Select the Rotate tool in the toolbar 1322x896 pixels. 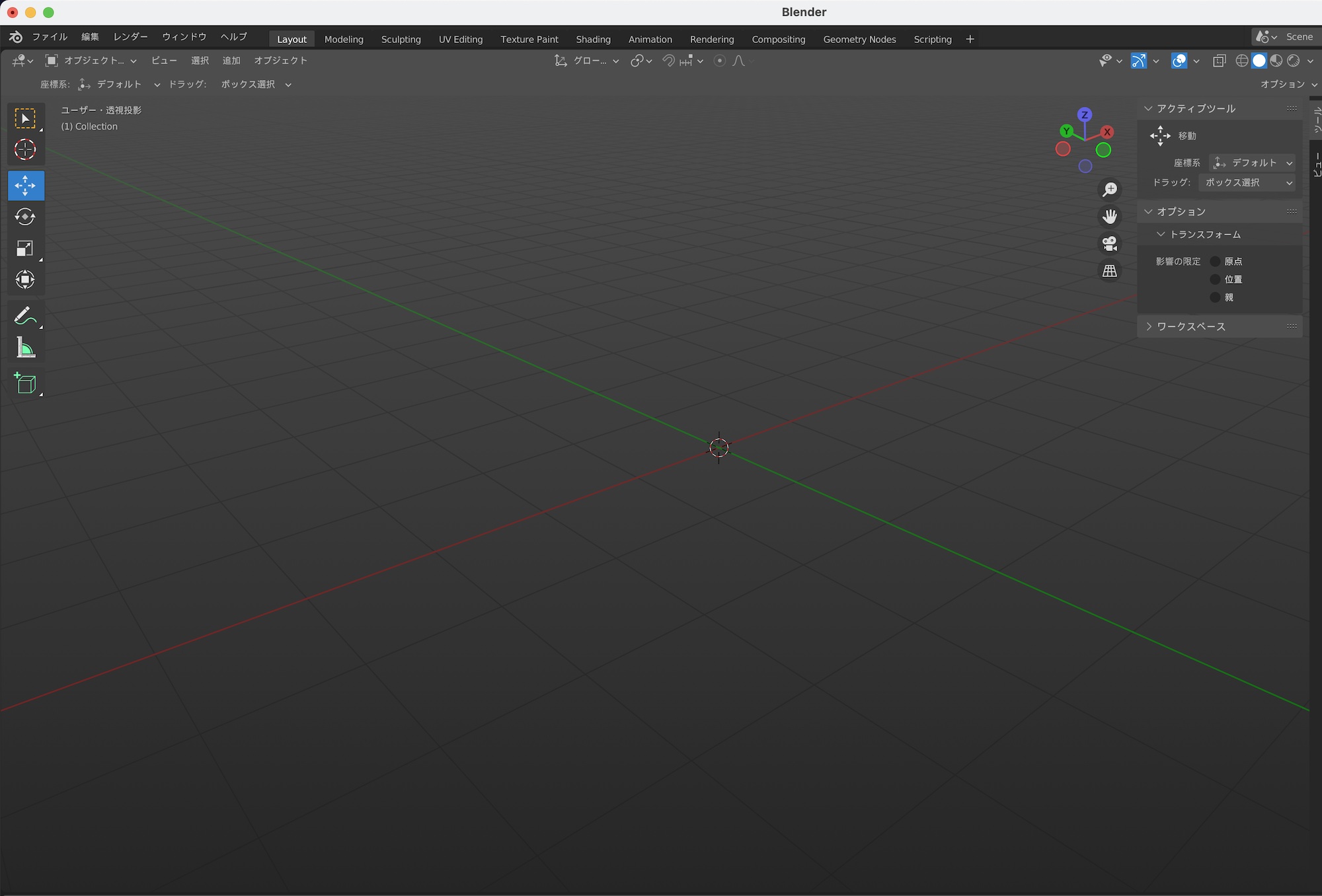coord(25,217)
